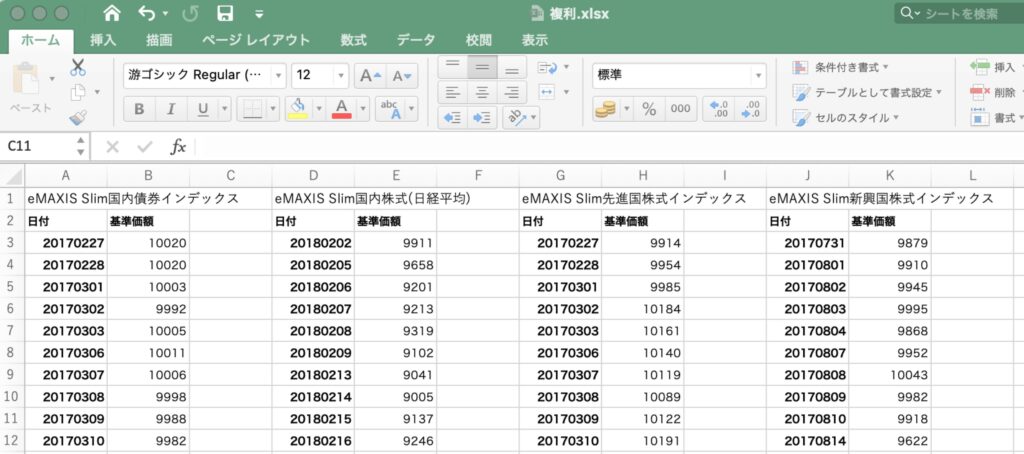Align text to middle of cell

click(x=483, y=67)
